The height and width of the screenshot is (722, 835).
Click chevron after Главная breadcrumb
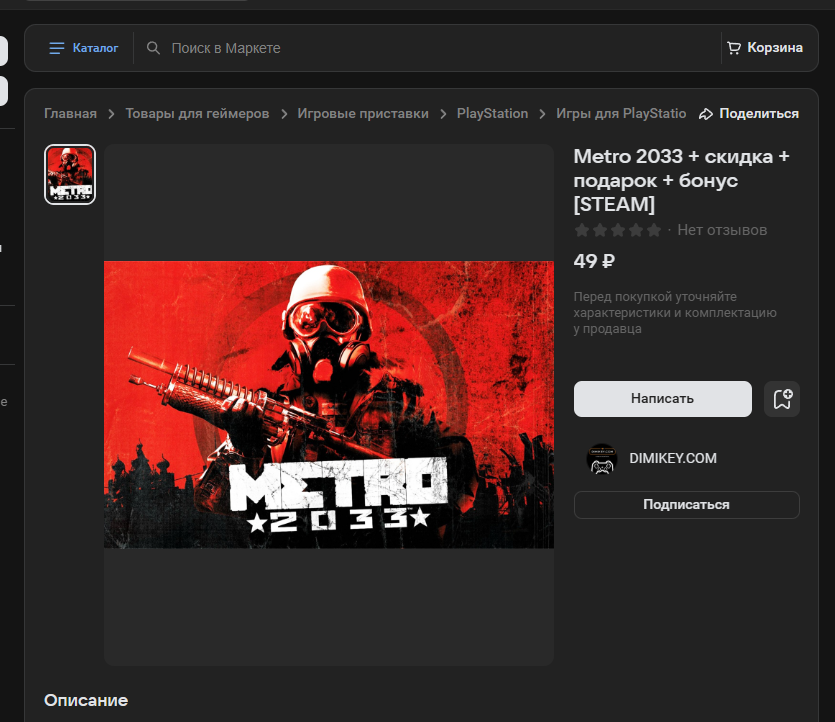[111, 114]
